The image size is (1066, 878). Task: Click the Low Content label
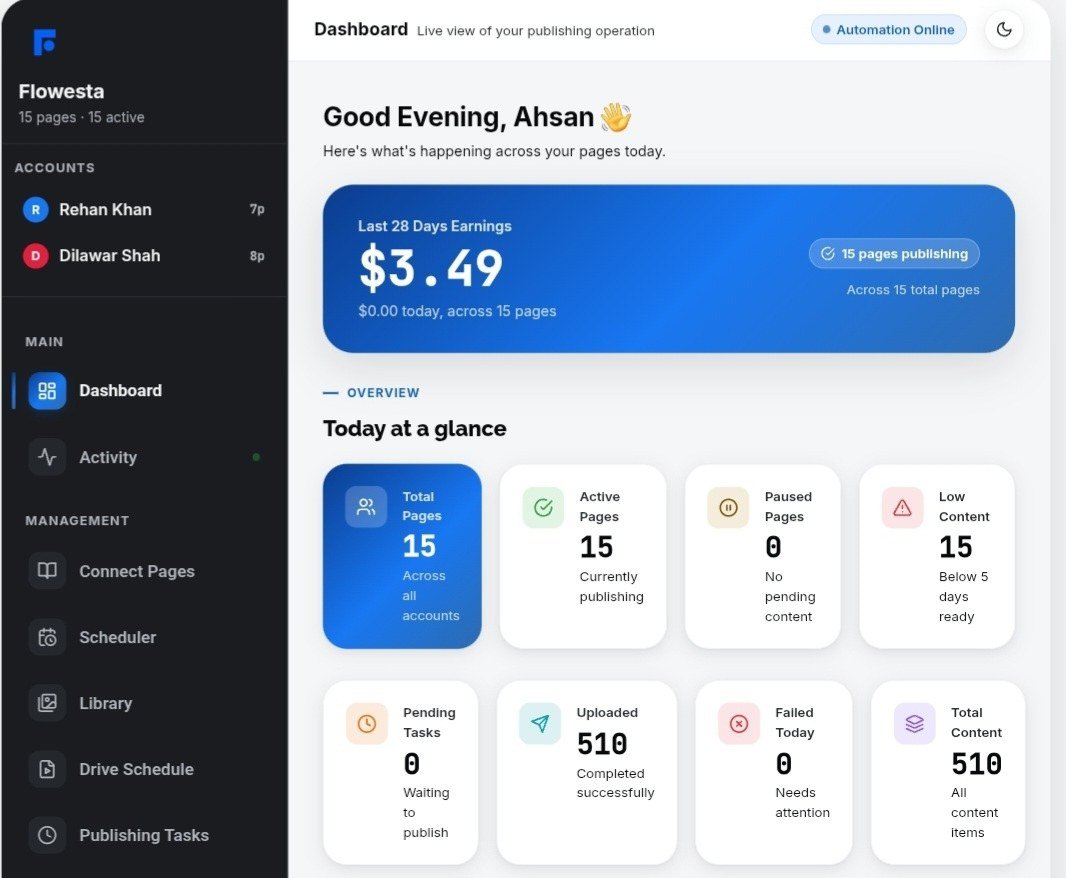pos(964,507)
